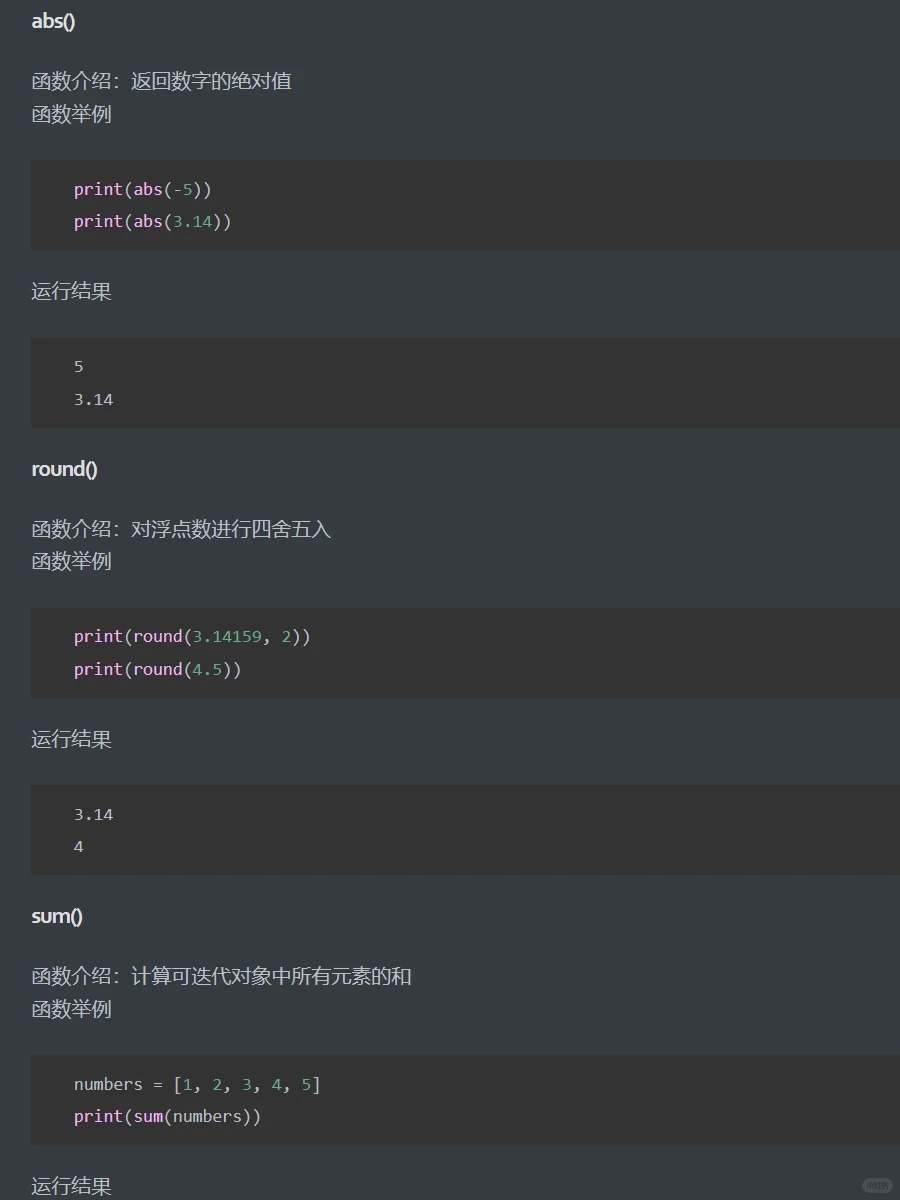Click the first 运行结果 label under abs()
The height and width of the screenshot is (1200, 900).
(x=70, y=291)
